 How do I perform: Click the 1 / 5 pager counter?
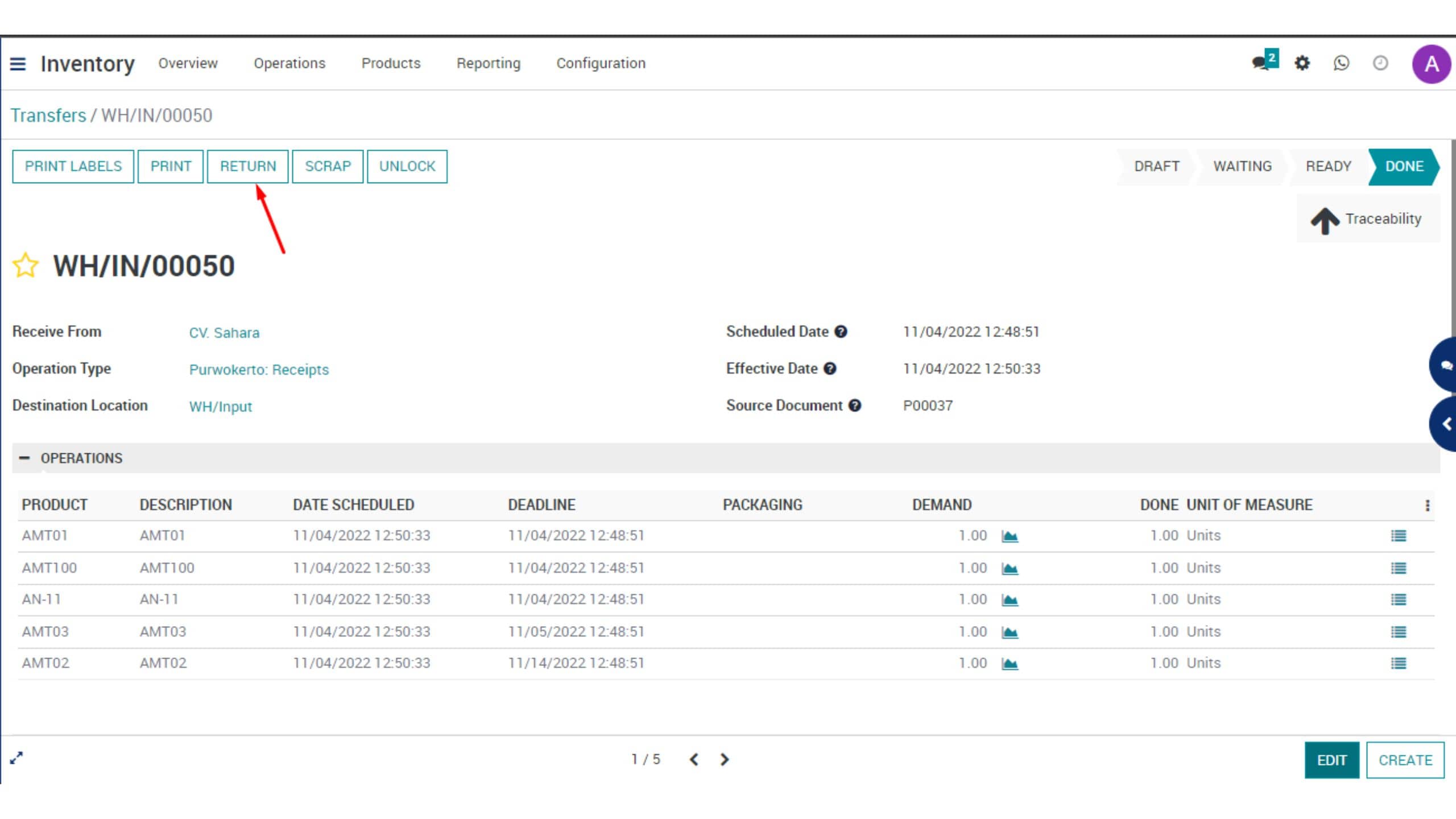tap(646, 759)
